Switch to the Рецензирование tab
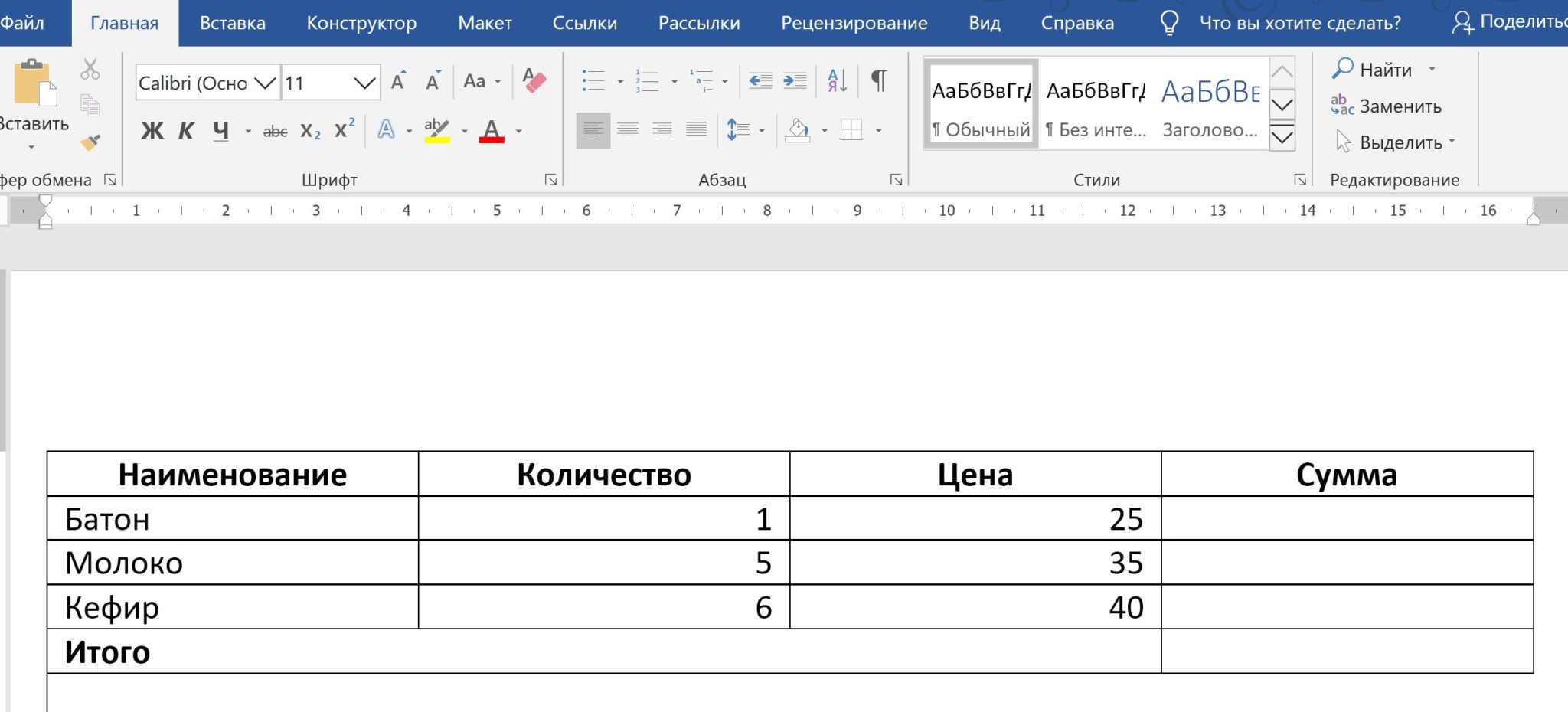This screenshot has height=712, width=1568. 854,23
